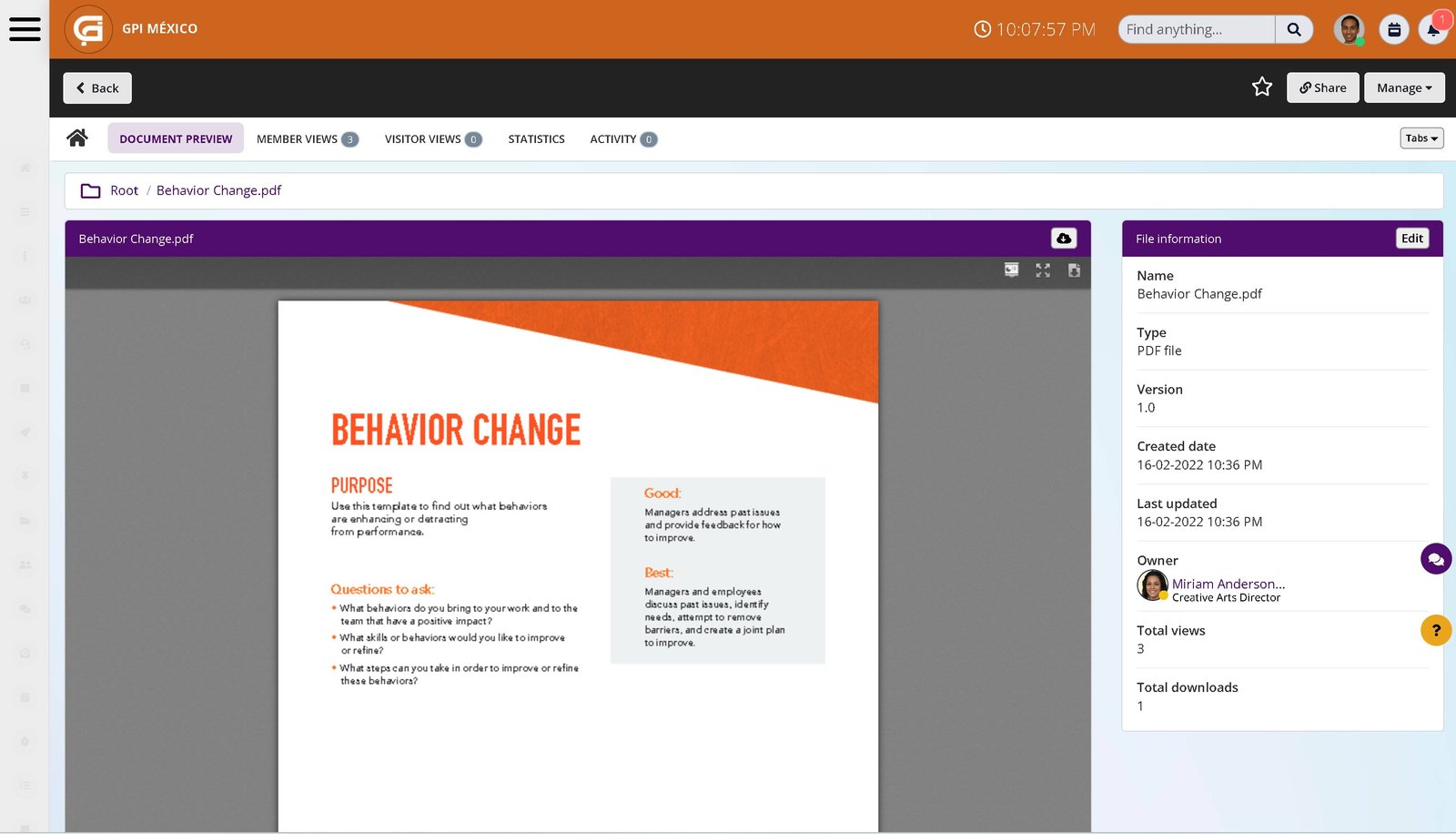Open the hamburger main menu
1456x834 pixels.
(x=25, y=29)
